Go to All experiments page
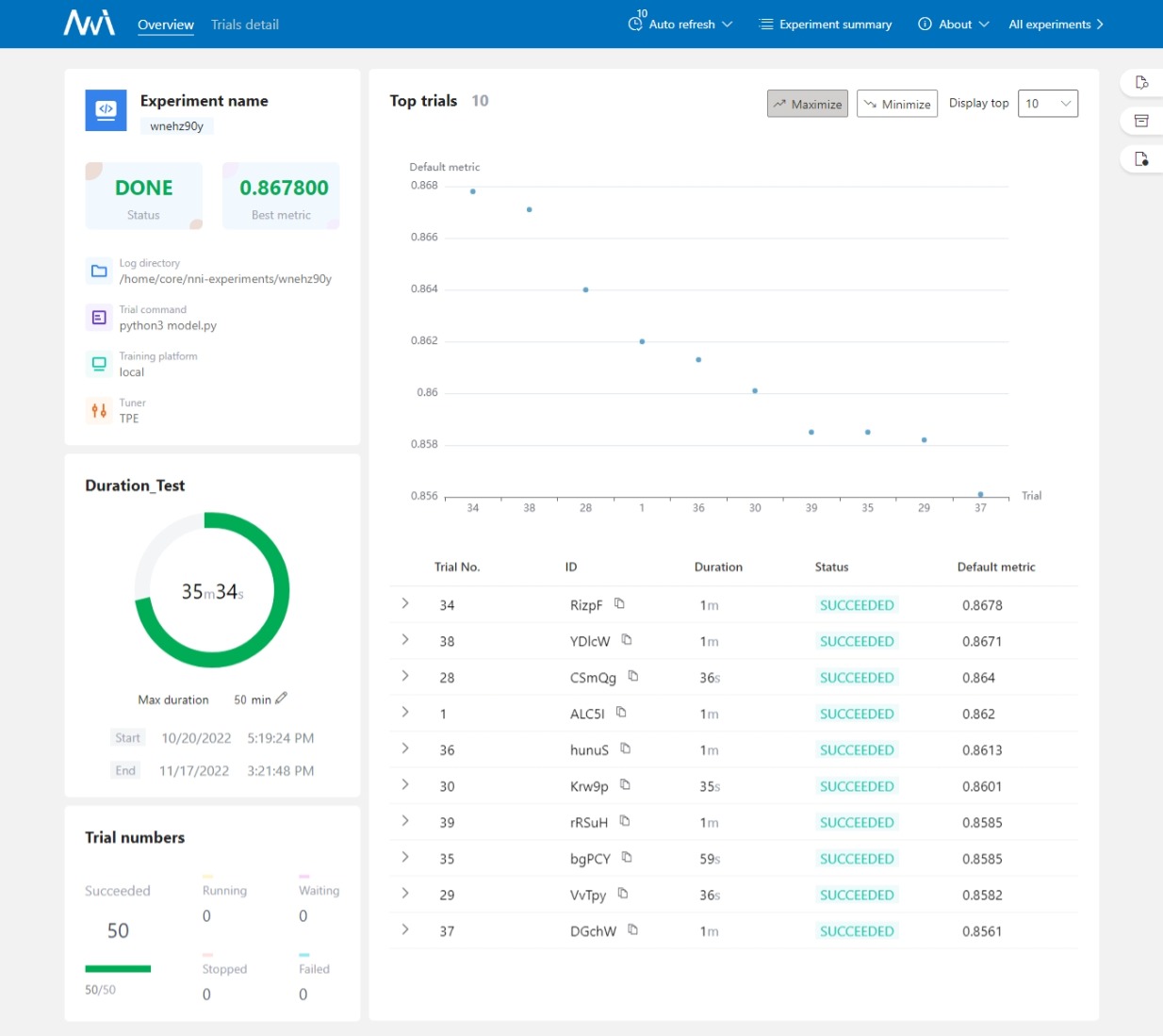The image size is (1163, 1036). 1057,24
